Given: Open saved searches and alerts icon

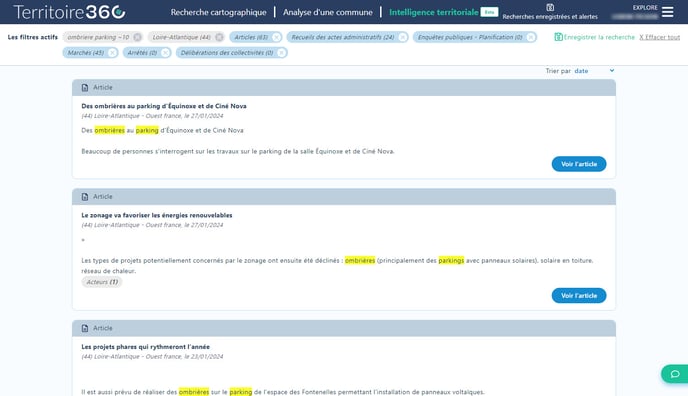Looking at the screenshot, I should (550, 7).
